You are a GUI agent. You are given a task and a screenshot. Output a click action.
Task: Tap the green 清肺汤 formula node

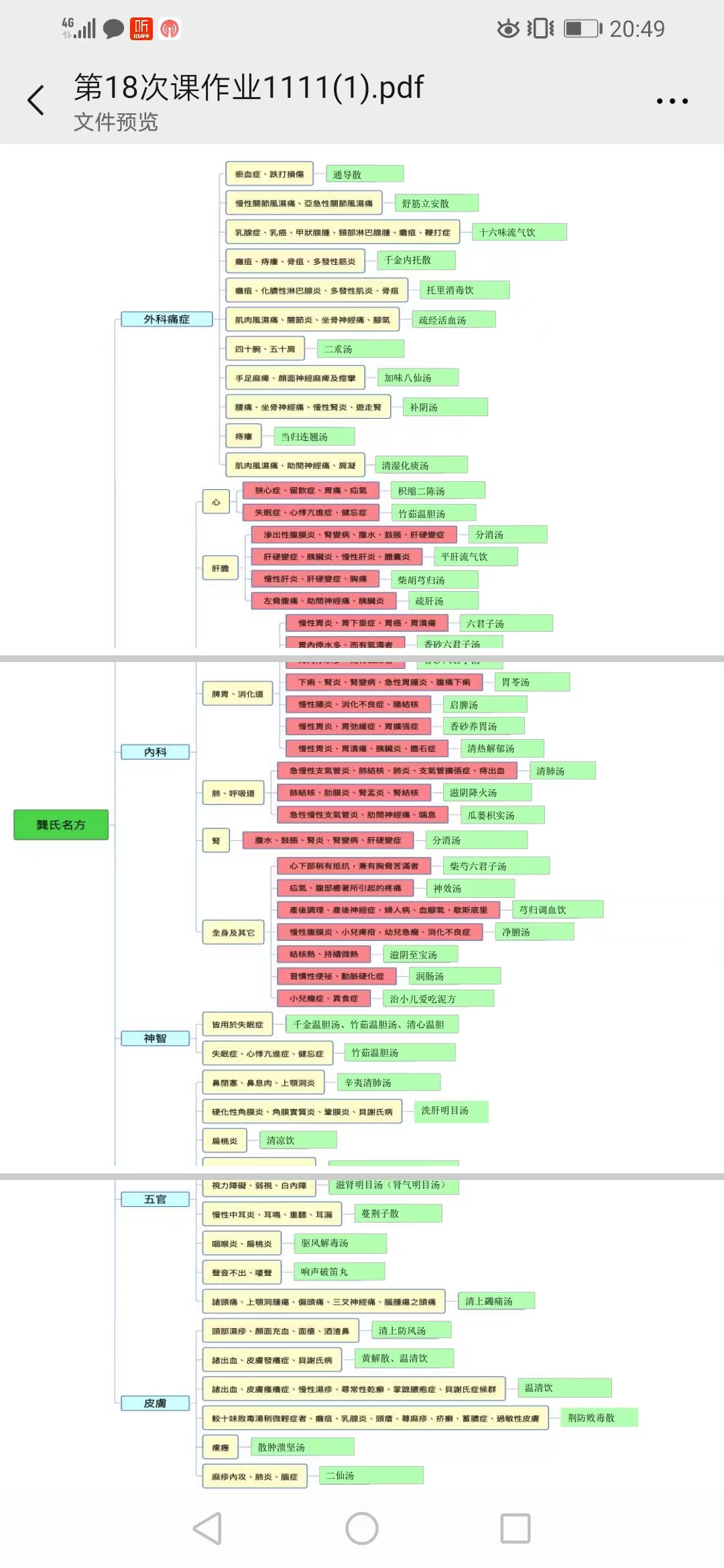[x=562, y=771]
